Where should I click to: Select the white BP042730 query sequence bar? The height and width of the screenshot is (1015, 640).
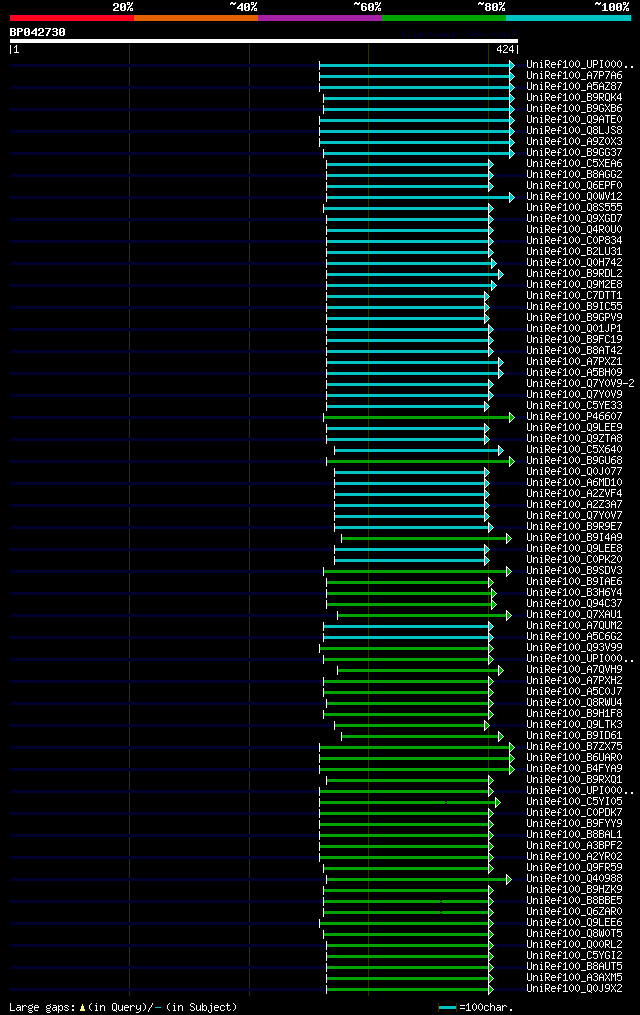[x=264, y=41]
